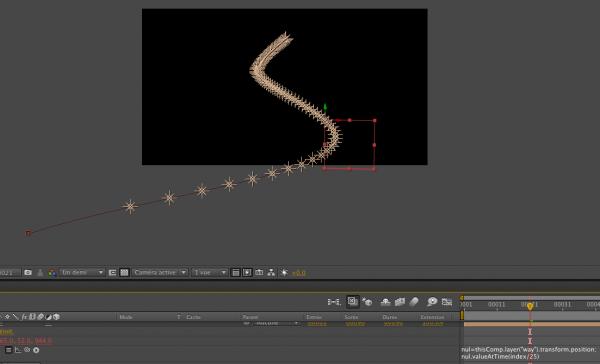Screen dimensions: 600x364
Task: Click the Parent column header
Action: (250, 317)
